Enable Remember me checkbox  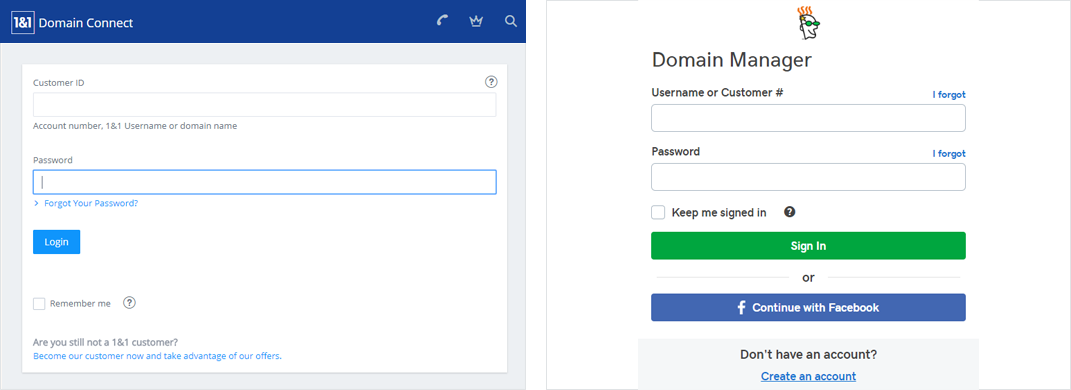tap(39, 303)
